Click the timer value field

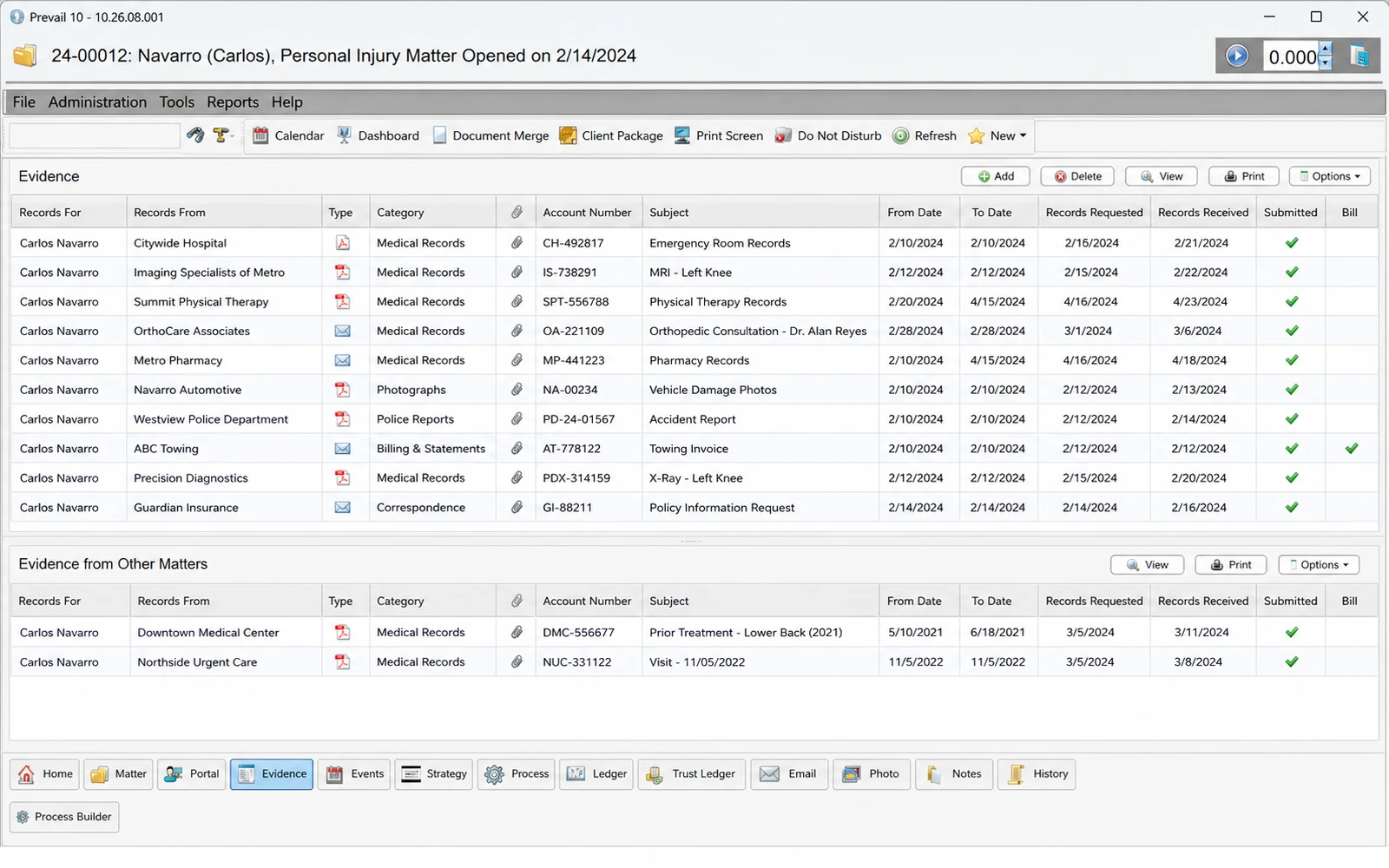[1292, 56]
